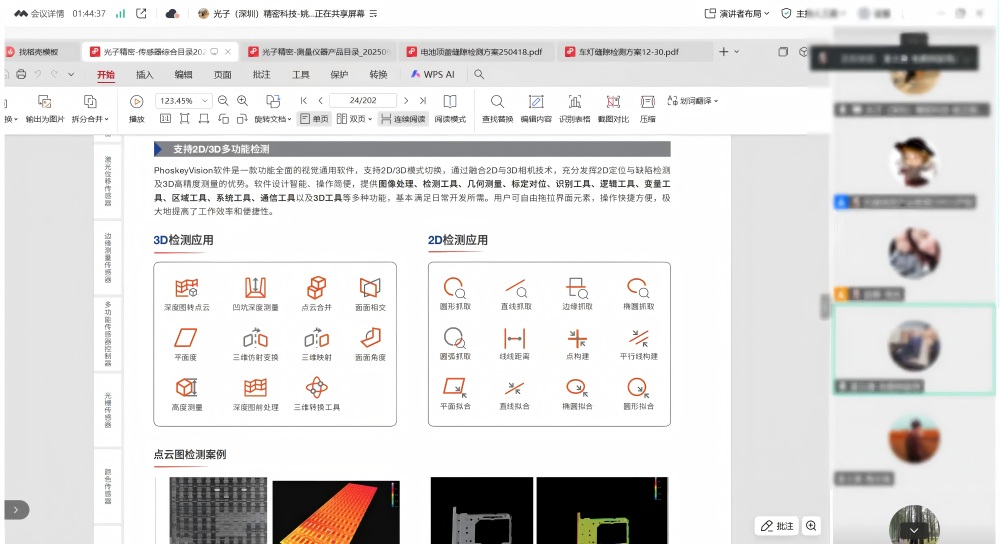Switch to 光子精密-测量仪器产品目录 tab
Screen dimensions: 1000x544
pyautogui.click(x=318, y=52)
